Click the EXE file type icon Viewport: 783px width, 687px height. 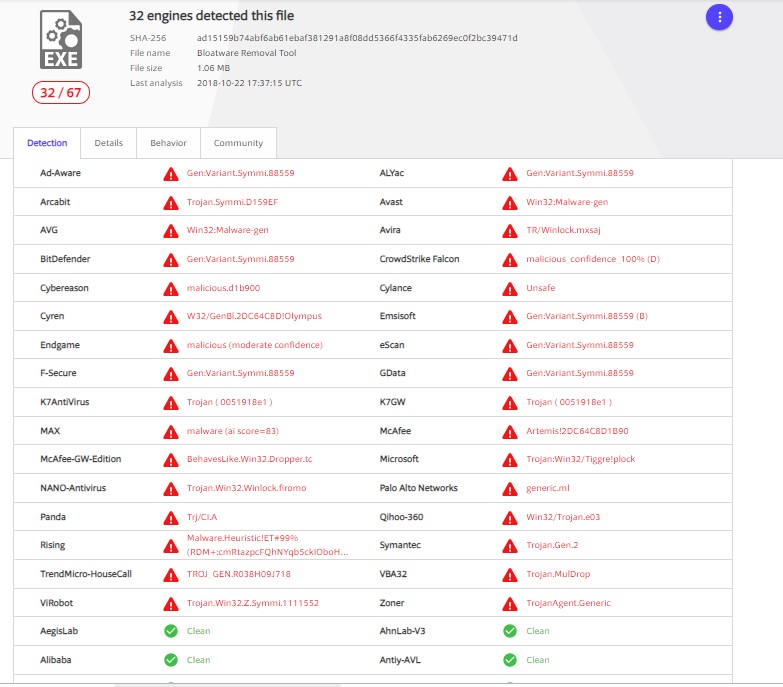coord(62,40)
